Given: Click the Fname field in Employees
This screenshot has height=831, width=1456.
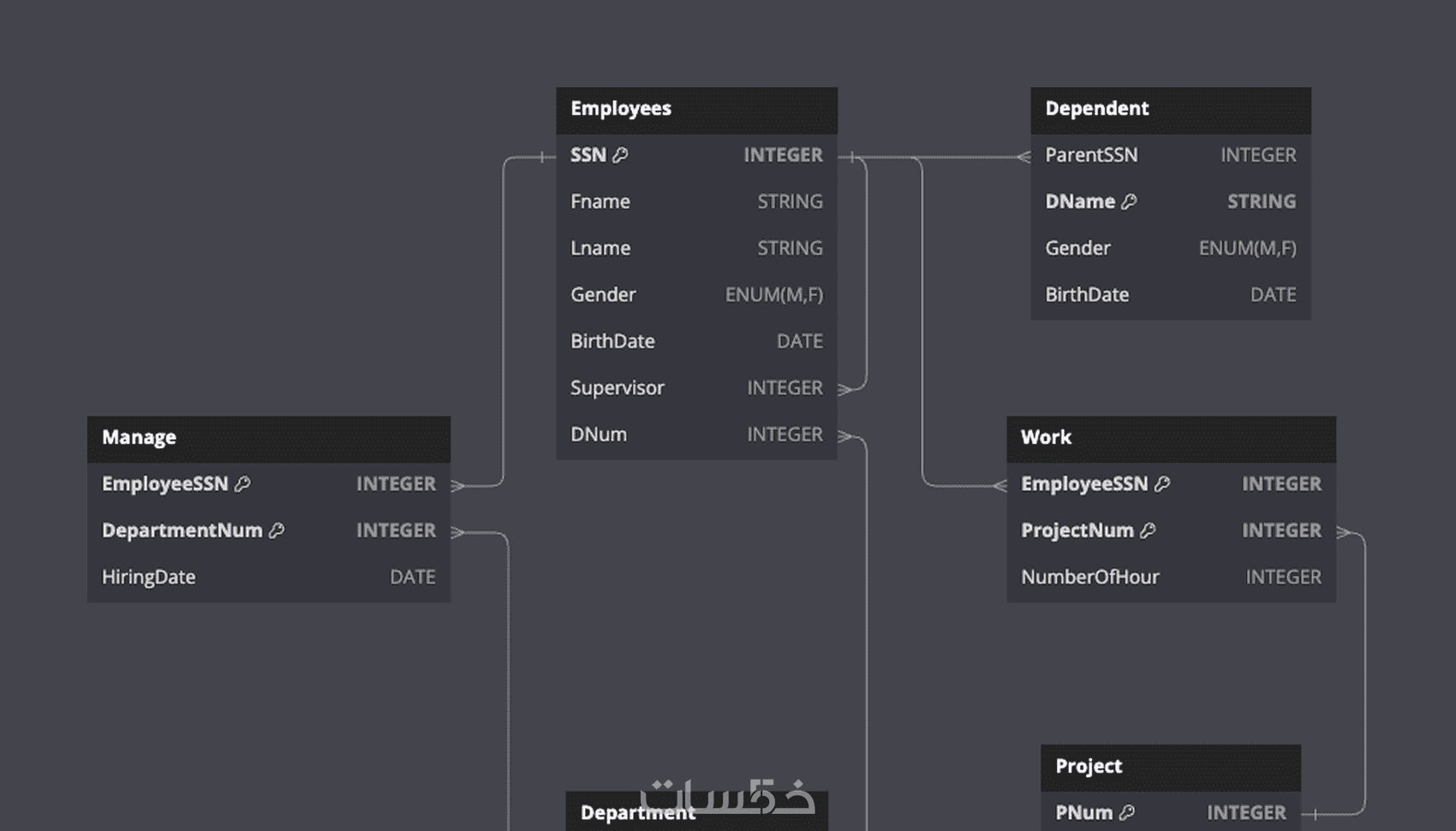Looking at the screenshot, I should (600, 201).
